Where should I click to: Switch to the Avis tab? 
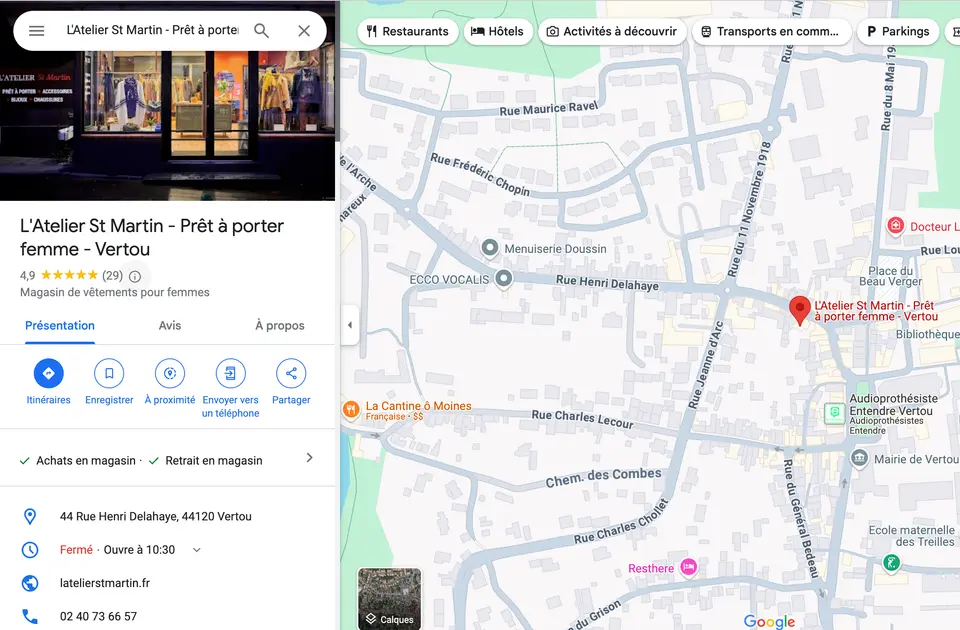(x=170, y=326)
